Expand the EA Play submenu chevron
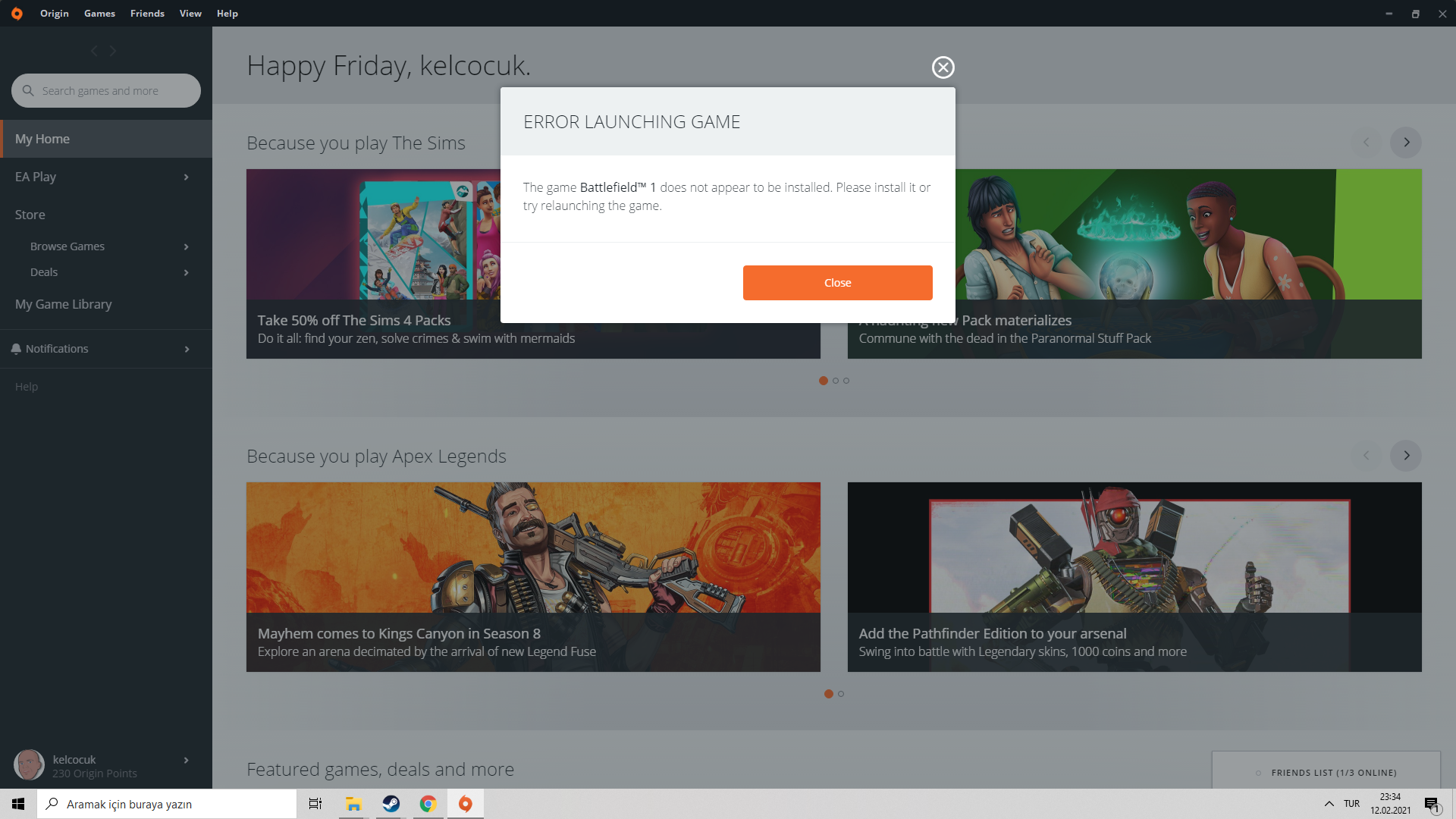1456x819 pixels. pyautogui.click(x=187, y=177)
